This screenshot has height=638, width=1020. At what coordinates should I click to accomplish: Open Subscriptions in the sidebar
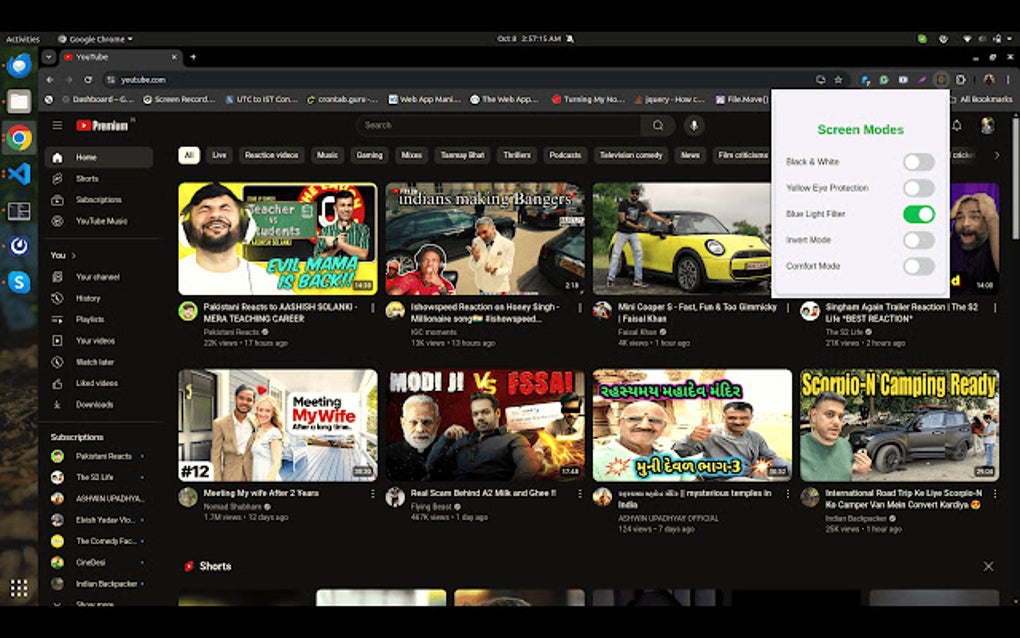(x=98, y=200)
